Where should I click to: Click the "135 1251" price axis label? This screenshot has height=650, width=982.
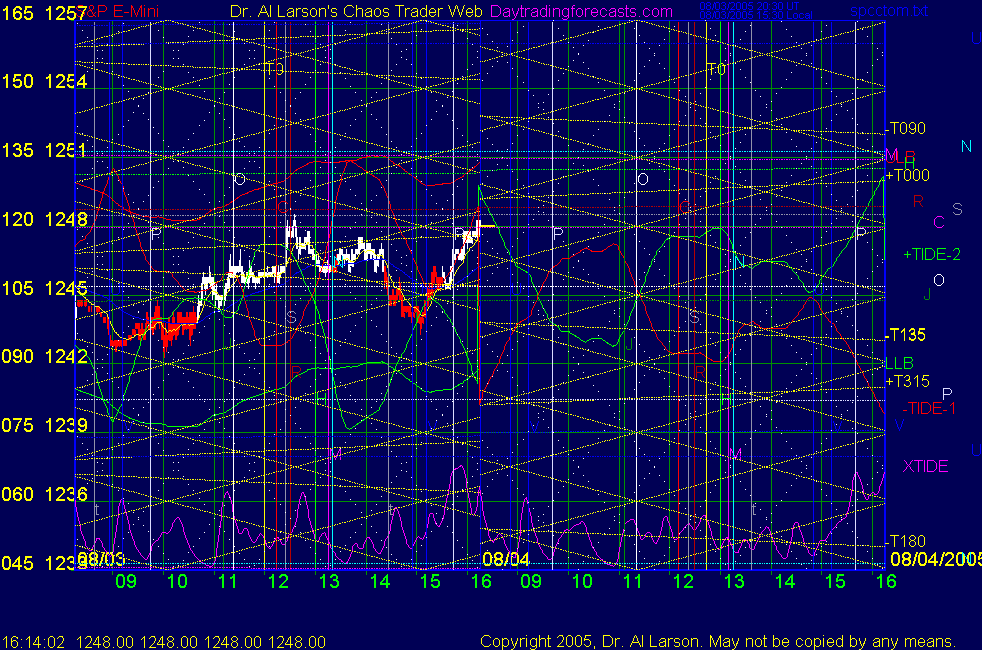pyautogui.click(x=44, y=150)
